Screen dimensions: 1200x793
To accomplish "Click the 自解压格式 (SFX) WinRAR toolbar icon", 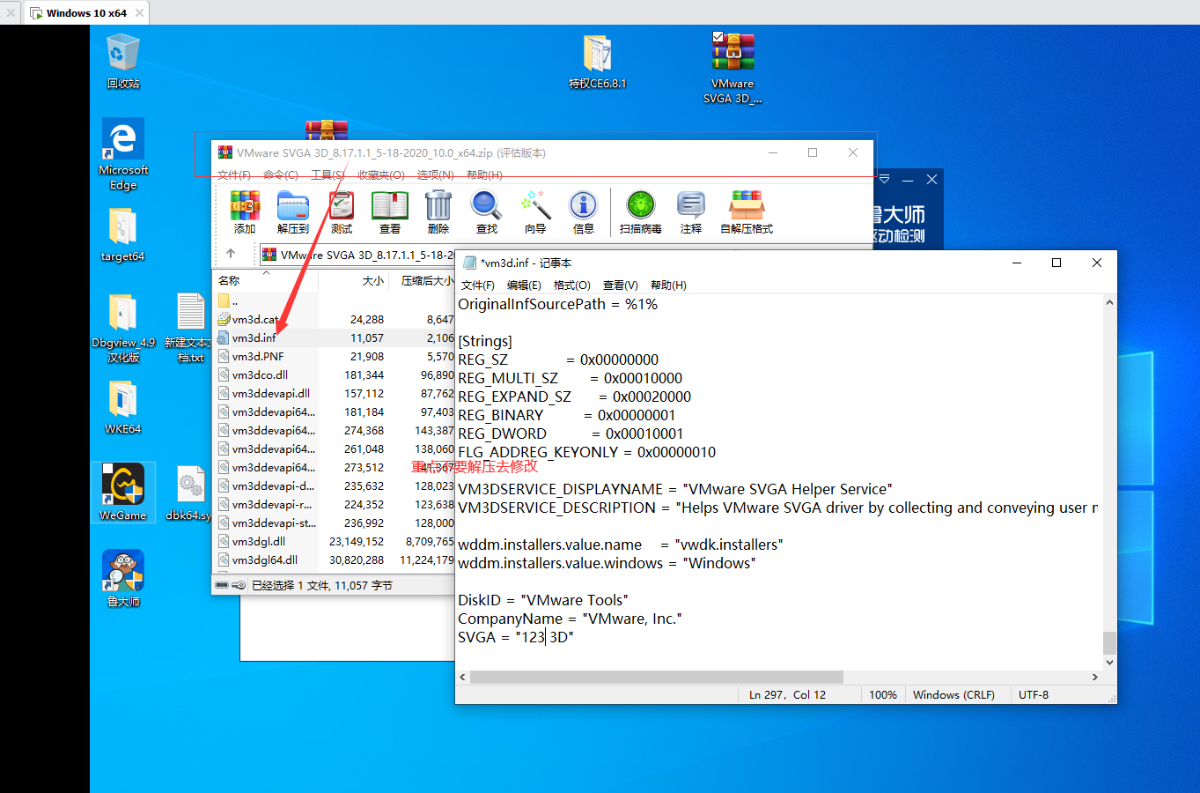I will click(746, 213).
